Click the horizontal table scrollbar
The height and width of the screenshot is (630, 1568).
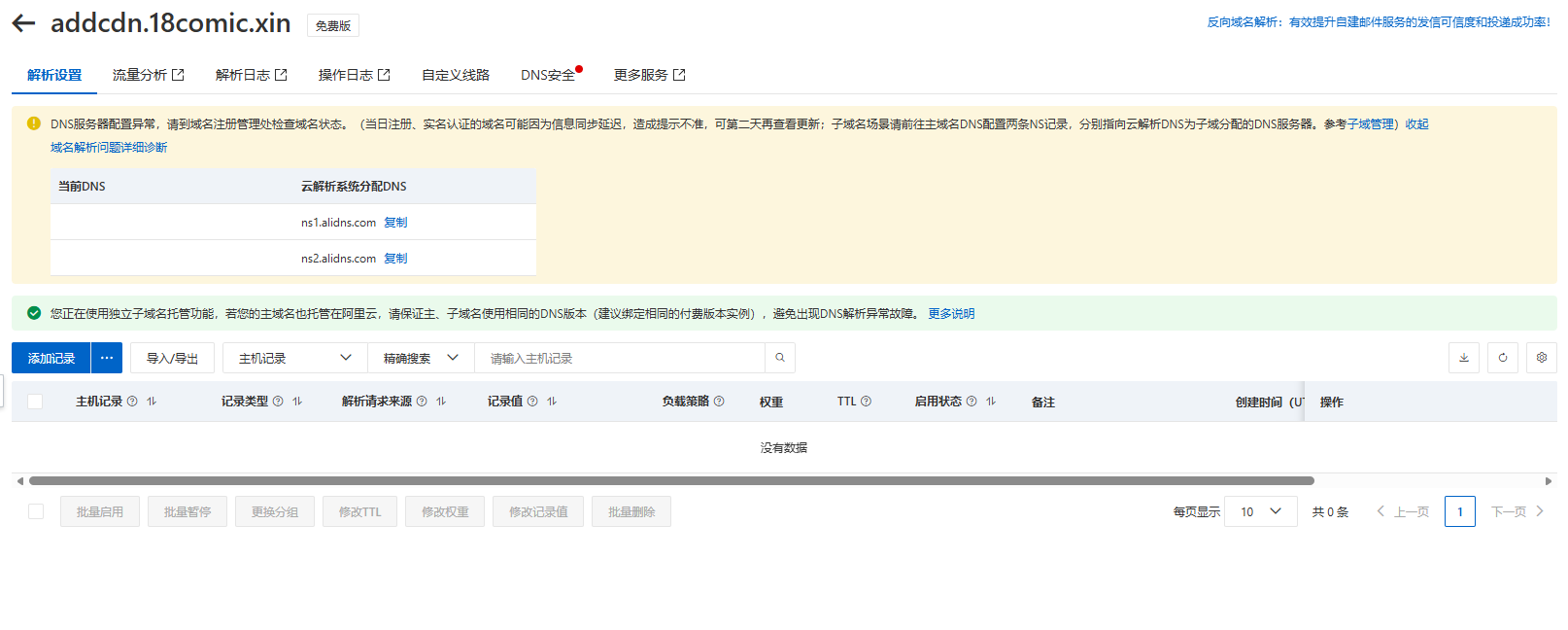[670, 480]
